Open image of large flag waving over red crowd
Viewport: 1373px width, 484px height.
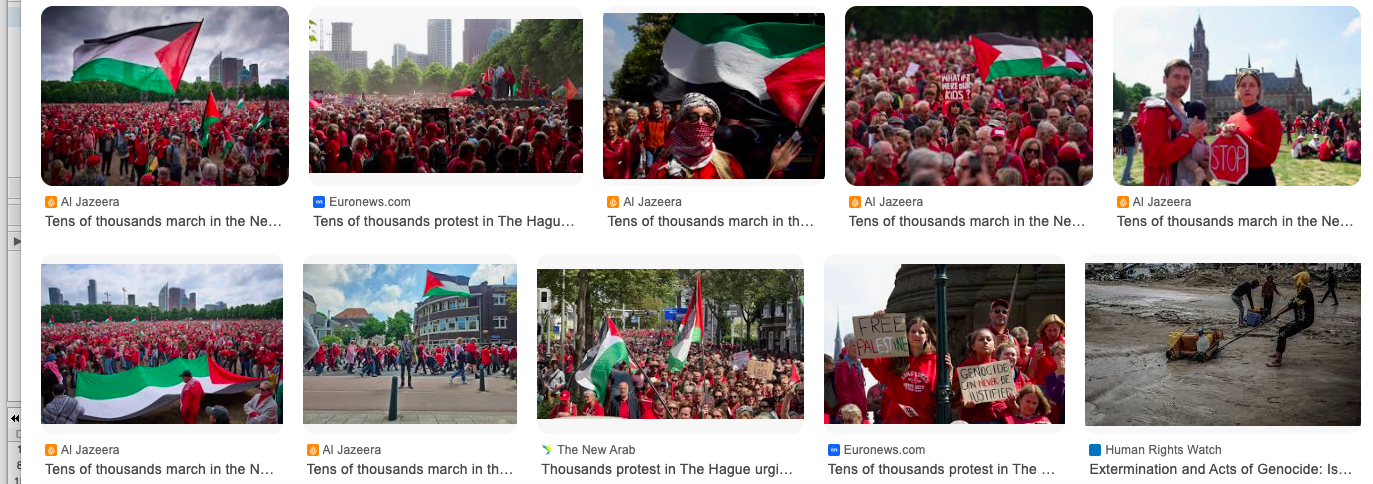[165, 96]
